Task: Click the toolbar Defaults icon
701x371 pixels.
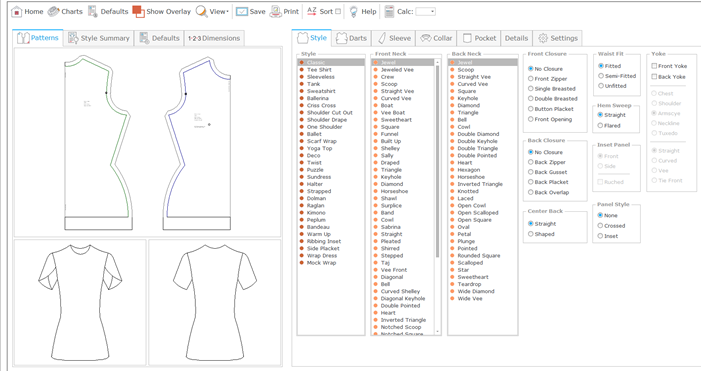Action: coord(93,12)
